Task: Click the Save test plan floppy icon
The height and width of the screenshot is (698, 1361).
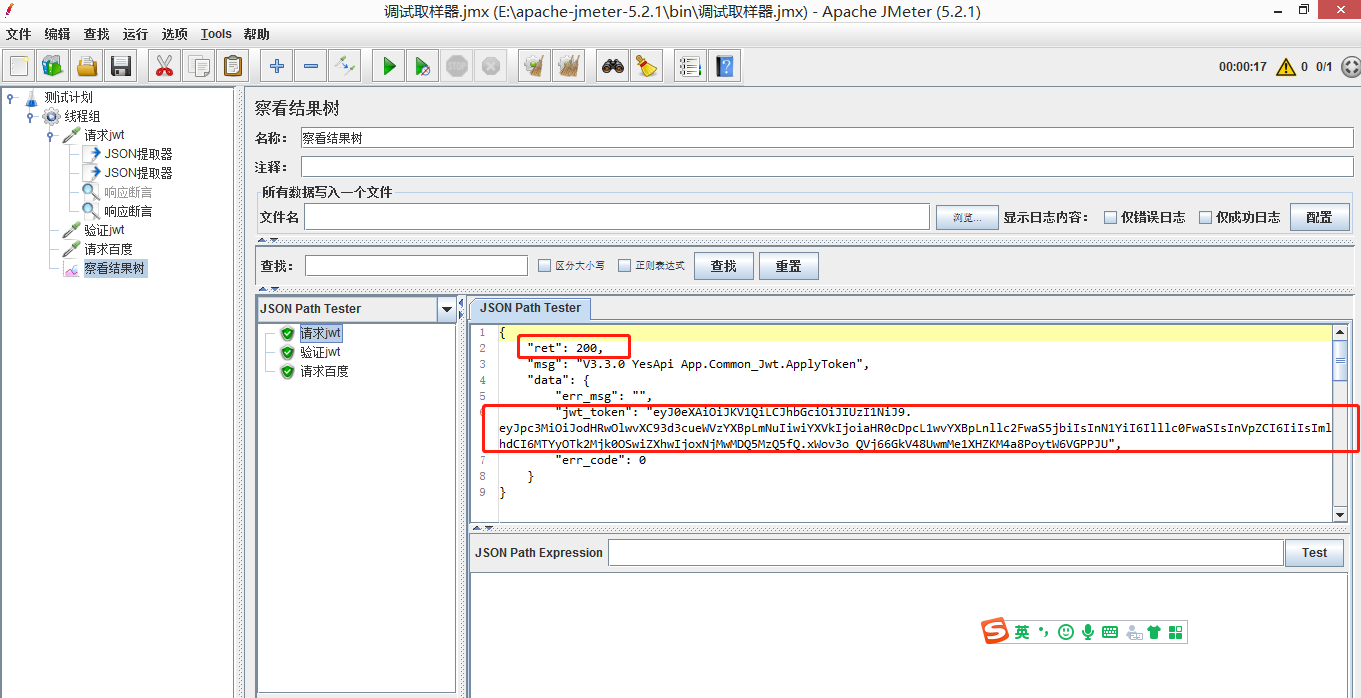Action: coord(121,67)
